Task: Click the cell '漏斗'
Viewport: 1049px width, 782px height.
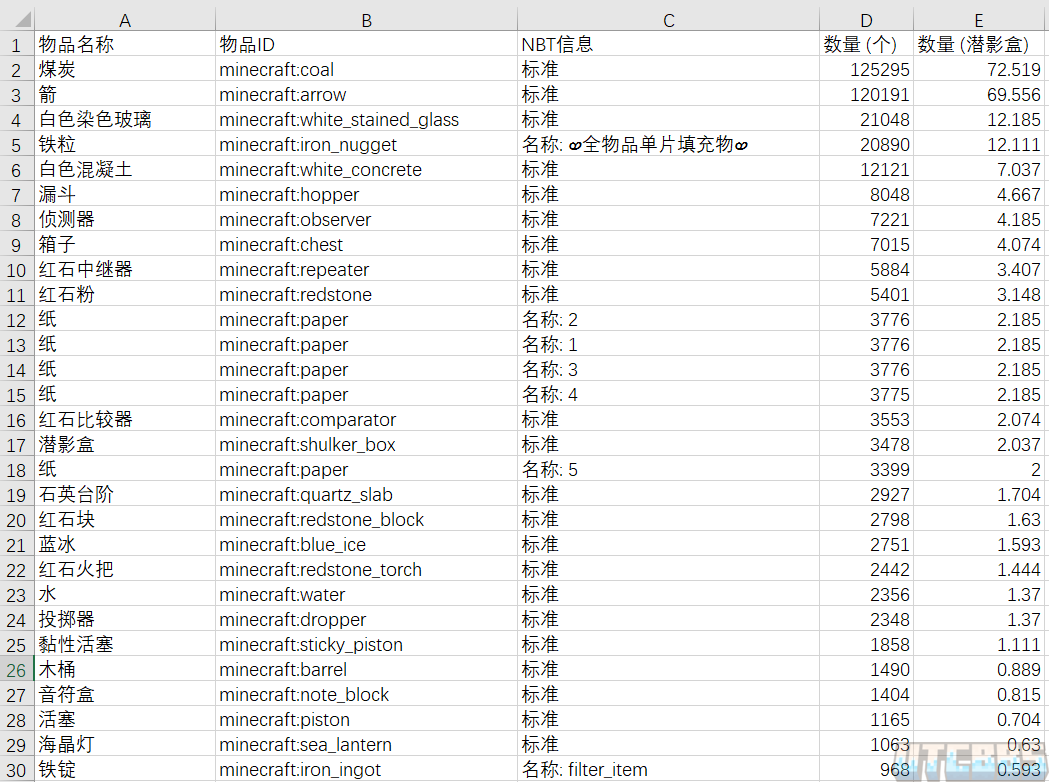Action: point(124,194)
